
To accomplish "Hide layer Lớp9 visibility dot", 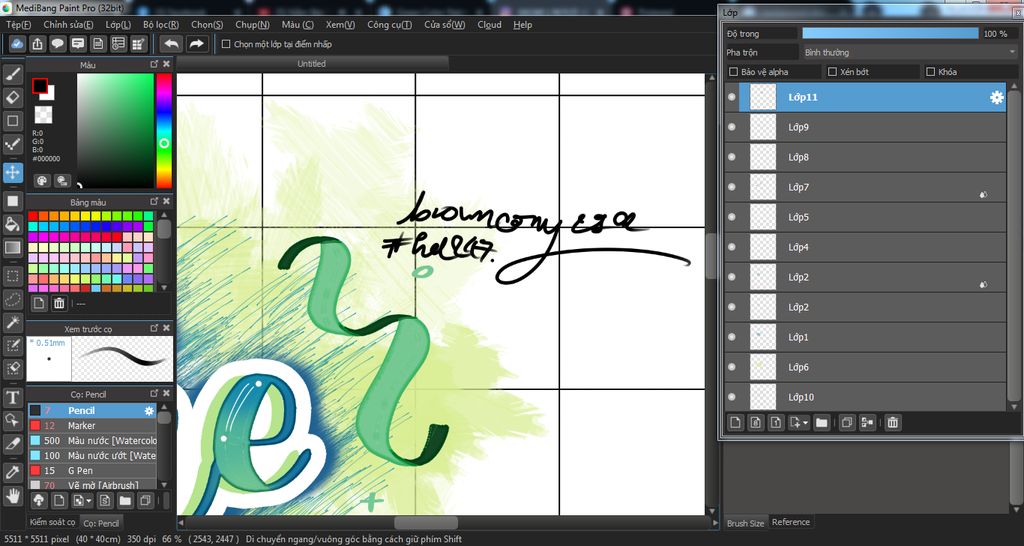I will pyautogui.click(x=731, y=127).
